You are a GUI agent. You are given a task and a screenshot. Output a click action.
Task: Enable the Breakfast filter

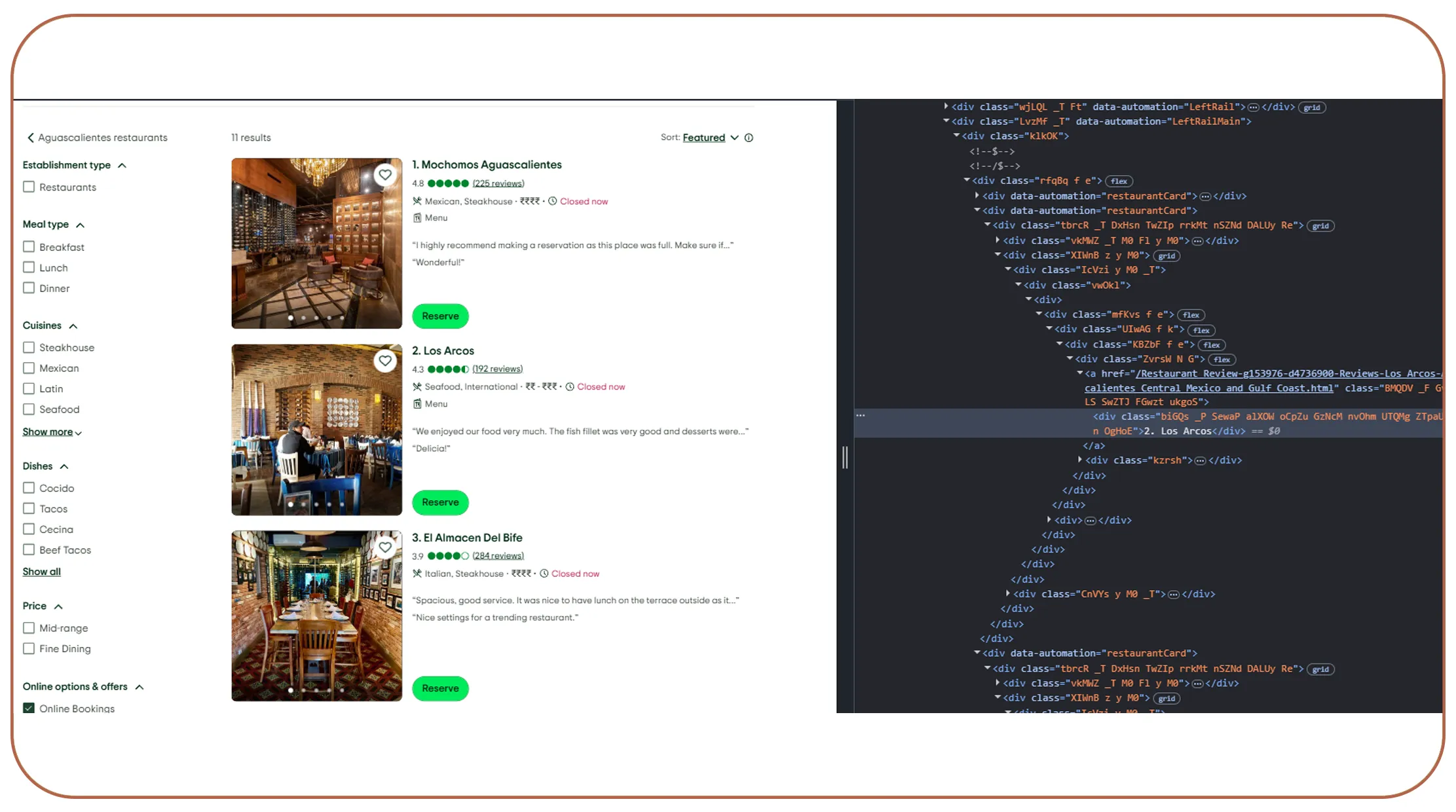[28, 246]
